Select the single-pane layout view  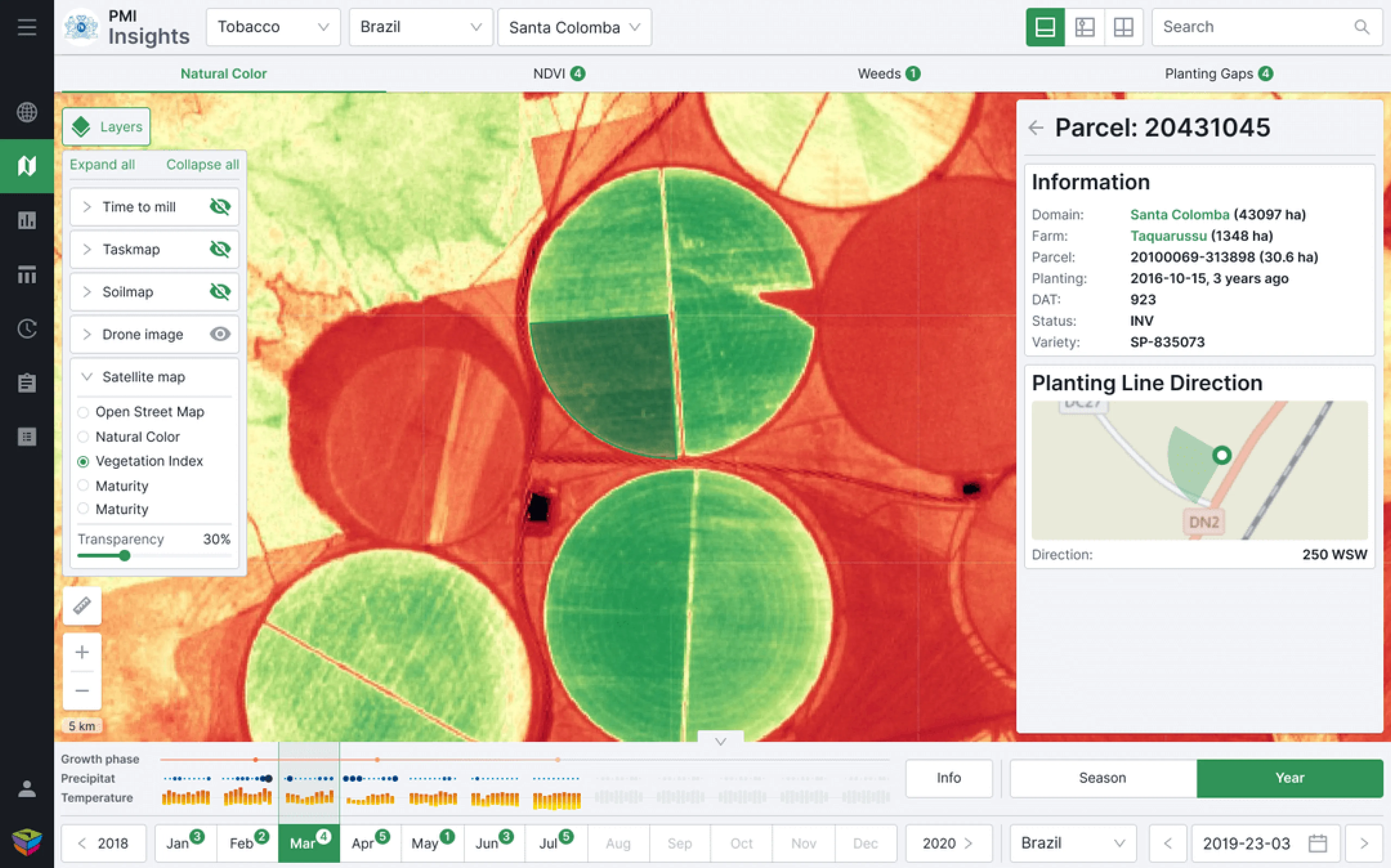click(1045, 27)
